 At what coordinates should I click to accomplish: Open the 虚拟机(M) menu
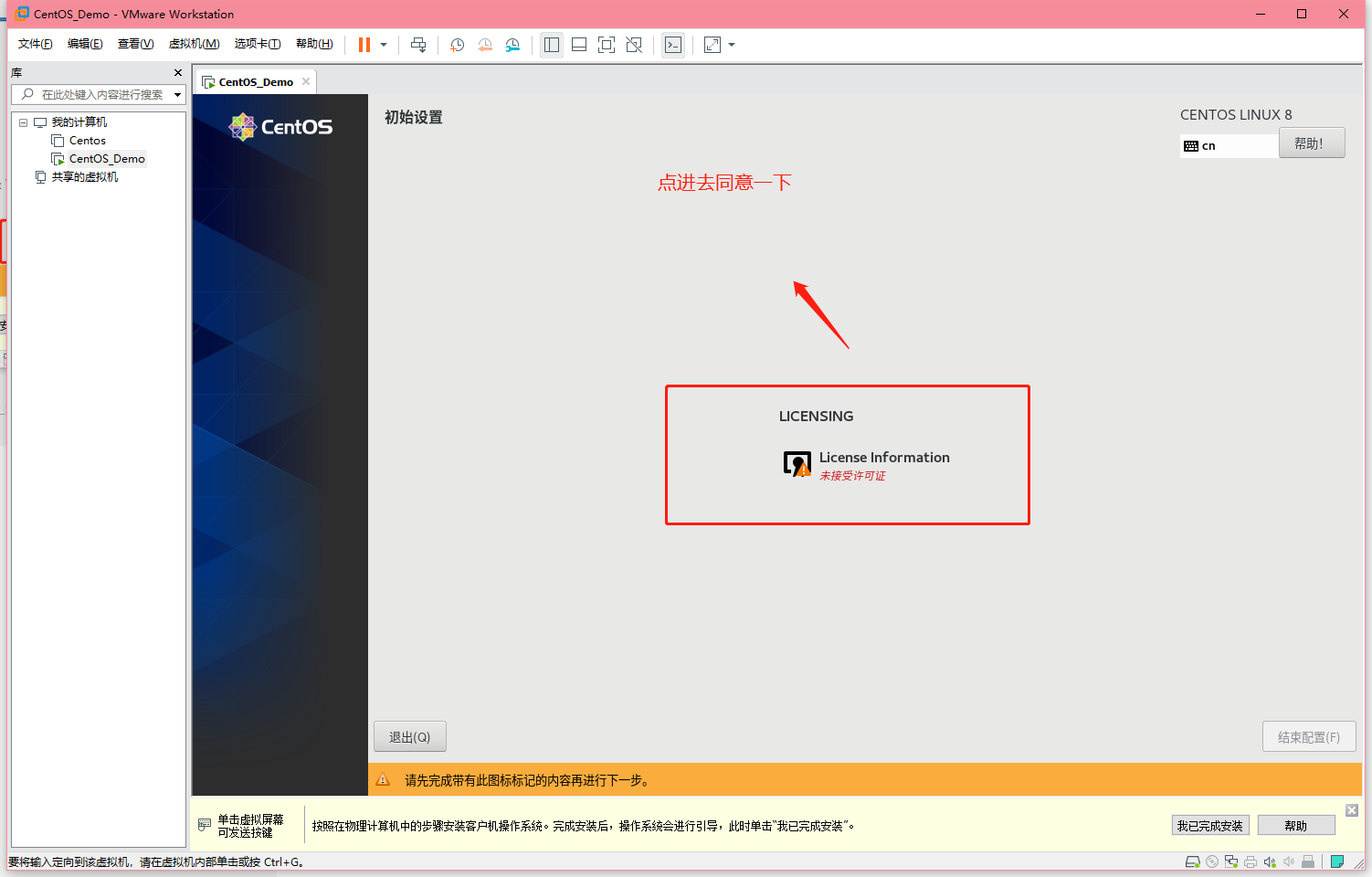point(194,44)
